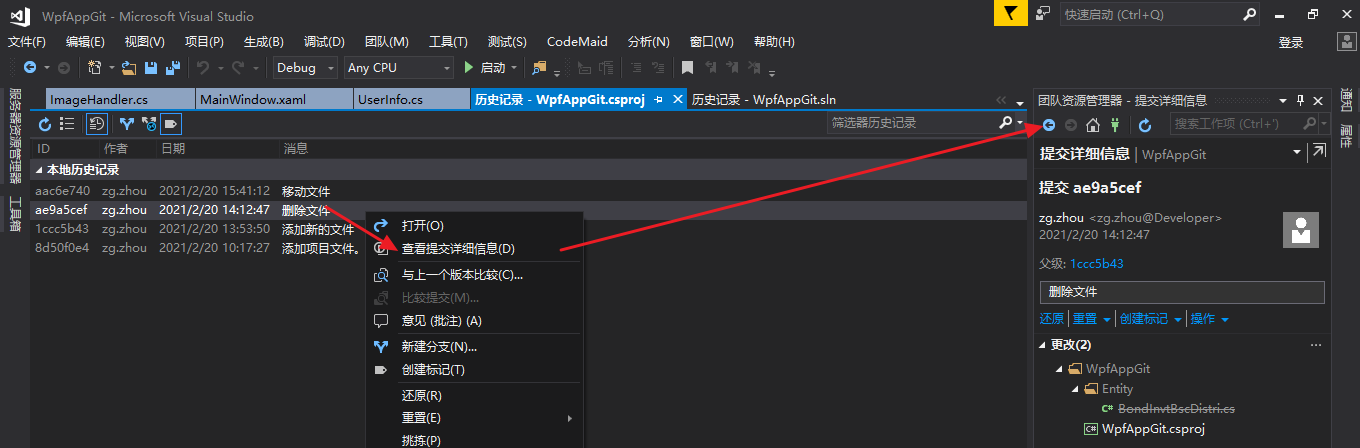Toggle the full history view icon

[97, 124]
